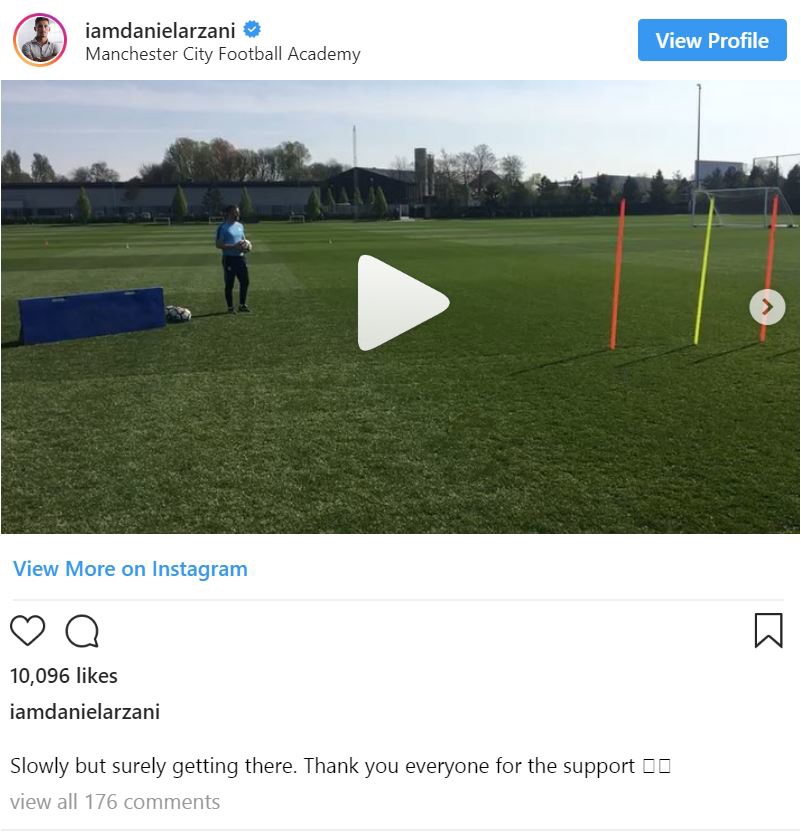View the 10,096 likes list
Screen dimensions: 801x834
tap(64, 675)
